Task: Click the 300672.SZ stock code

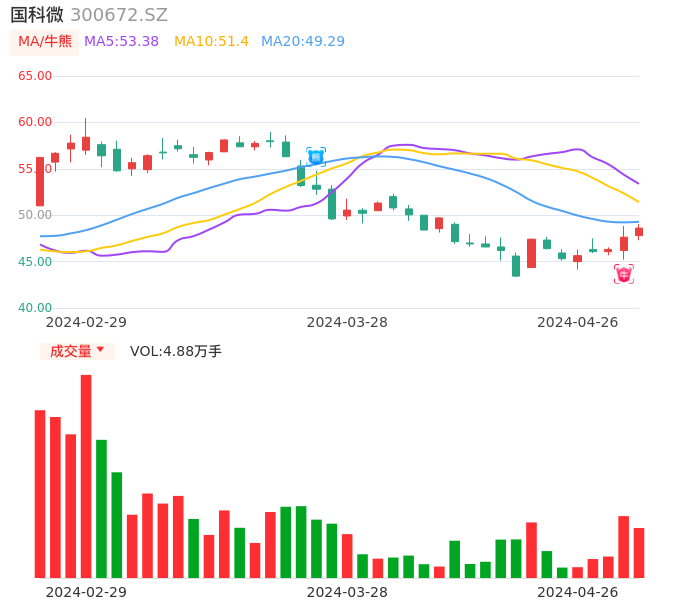Action: pos(119,15)
